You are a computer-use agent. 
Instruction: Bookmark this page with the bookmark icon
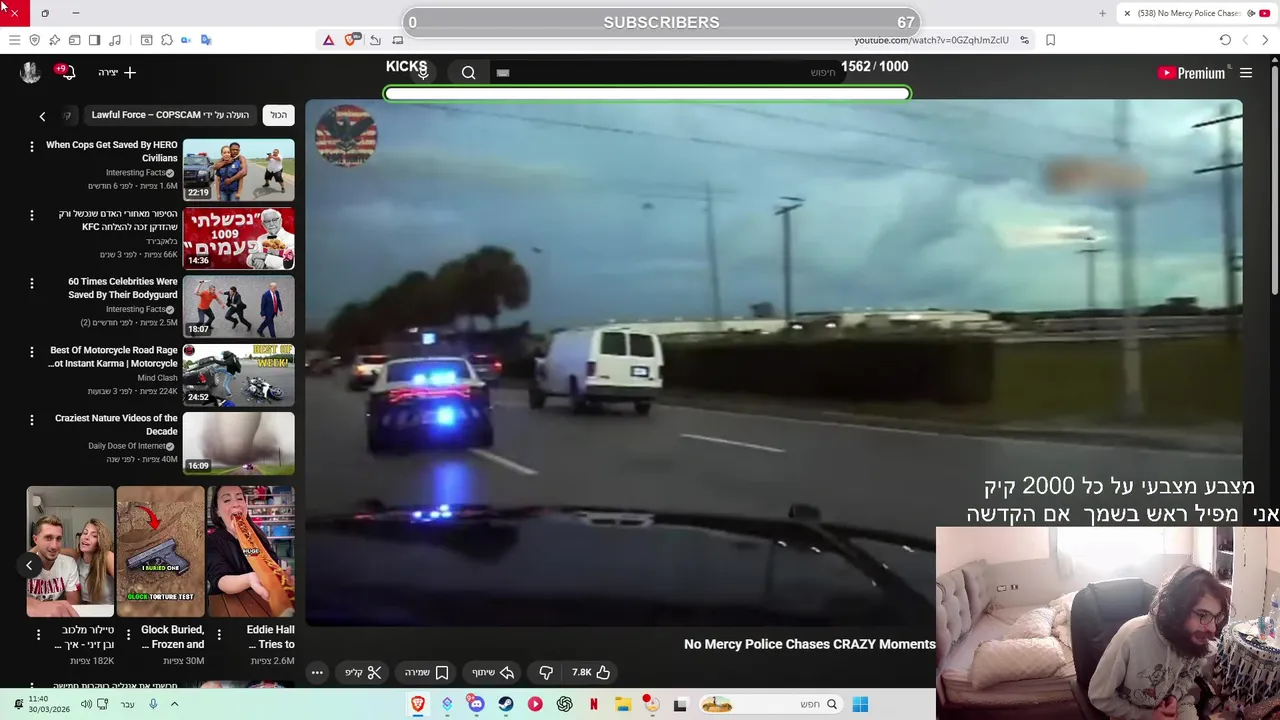click(1050, 40)
